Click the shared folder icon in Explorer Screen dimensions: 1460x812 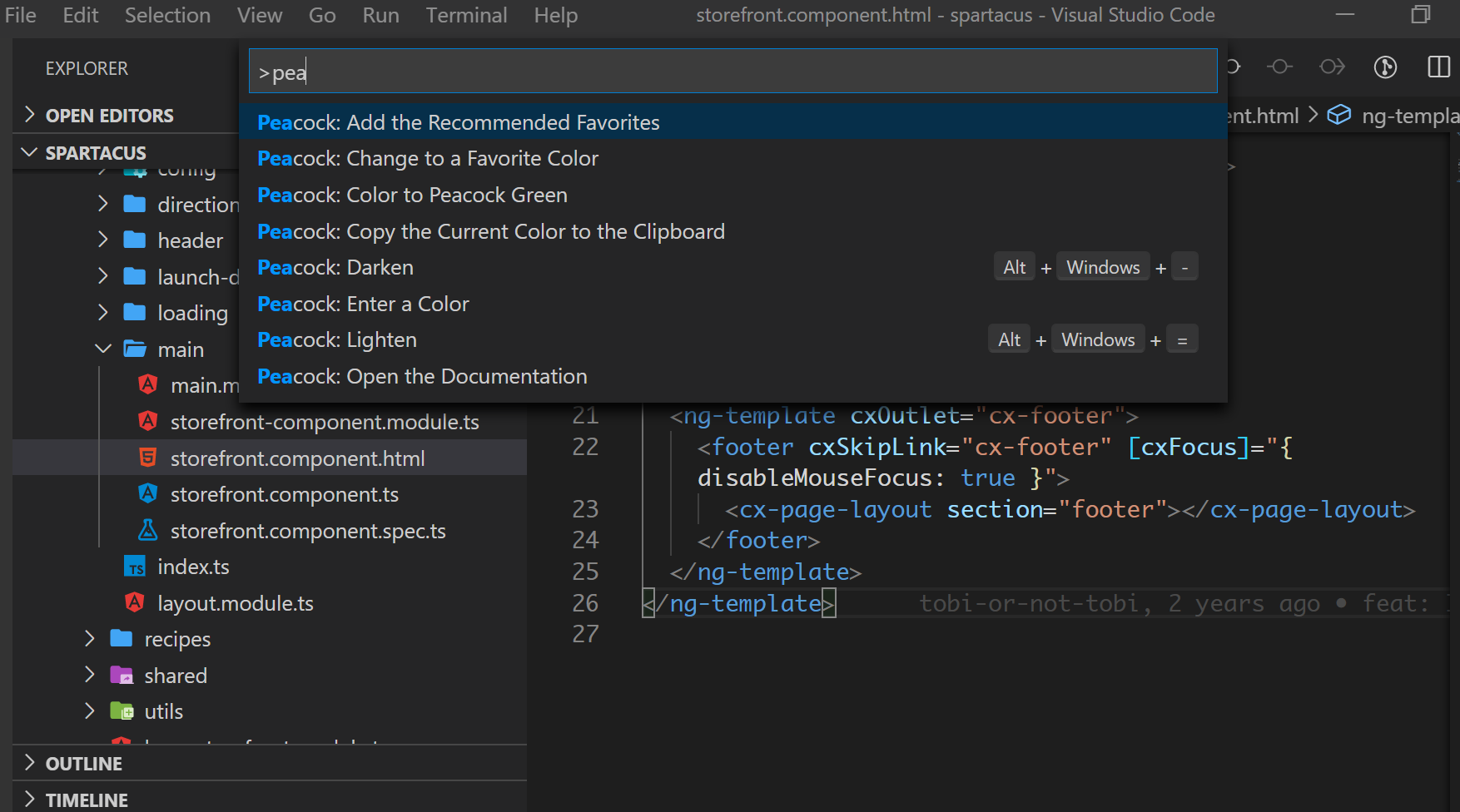pyautogui.click(x=121, y=675)
